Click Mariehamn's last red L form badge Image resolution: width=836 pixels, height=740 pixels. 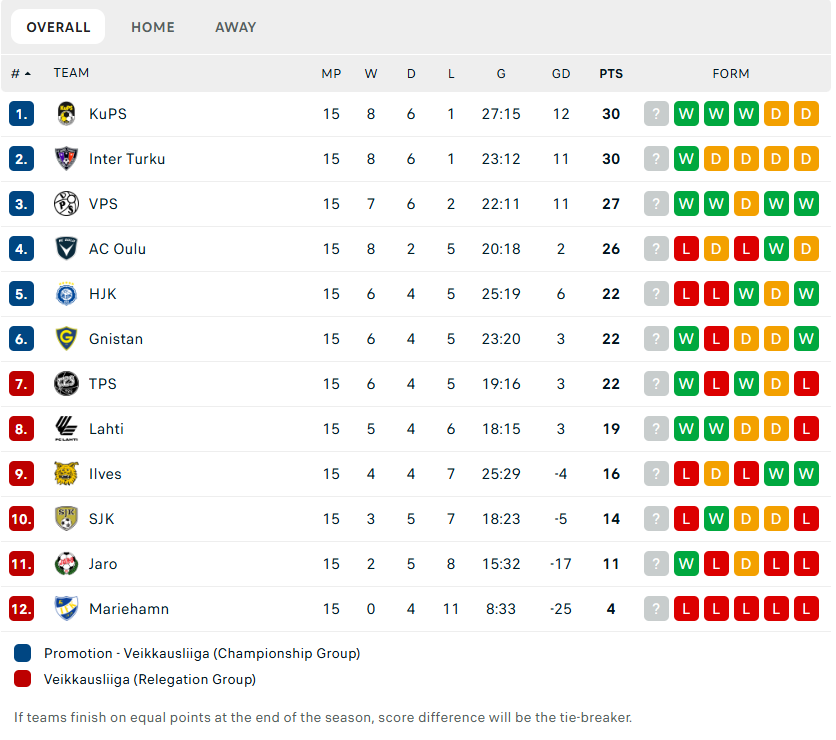[806, 608]
